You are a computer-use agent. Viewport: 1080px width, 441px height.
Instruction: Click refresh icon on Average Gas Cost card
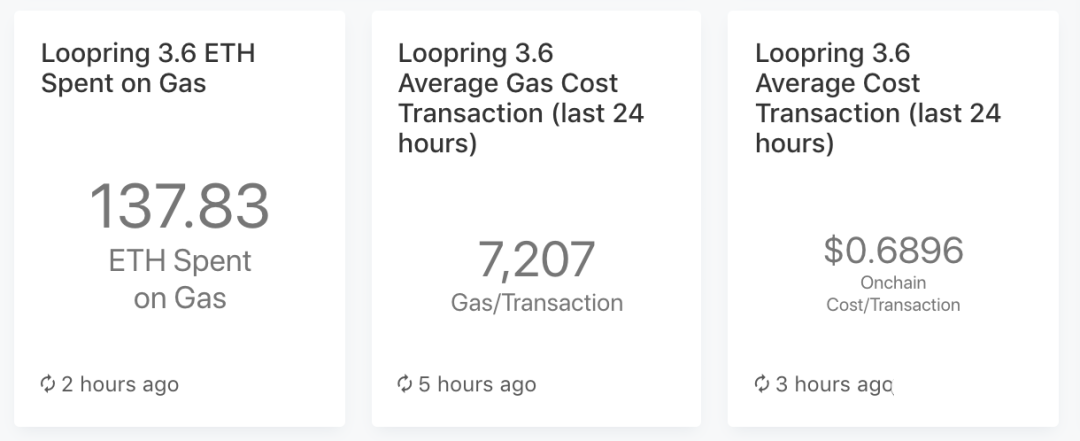(404, 384)
